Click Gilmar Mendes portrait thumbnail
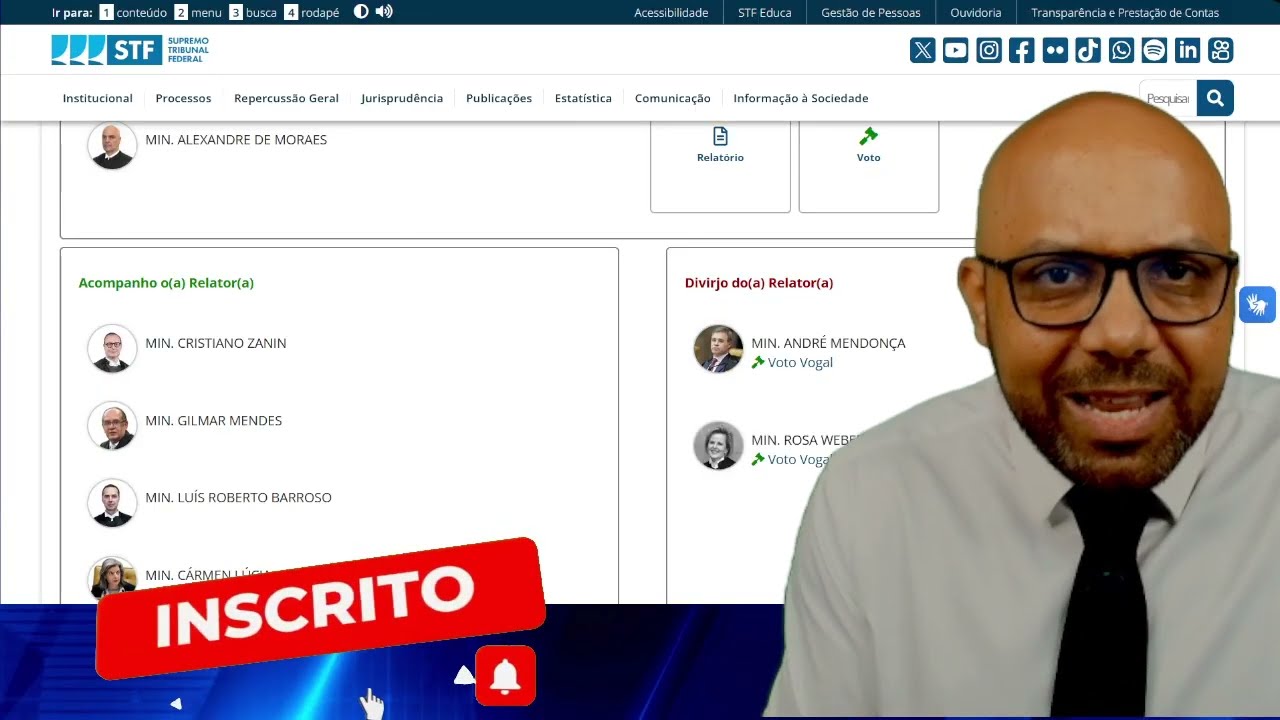This screenshot has height=720, width=1280. pyautogui.click(x=112, y=426)
